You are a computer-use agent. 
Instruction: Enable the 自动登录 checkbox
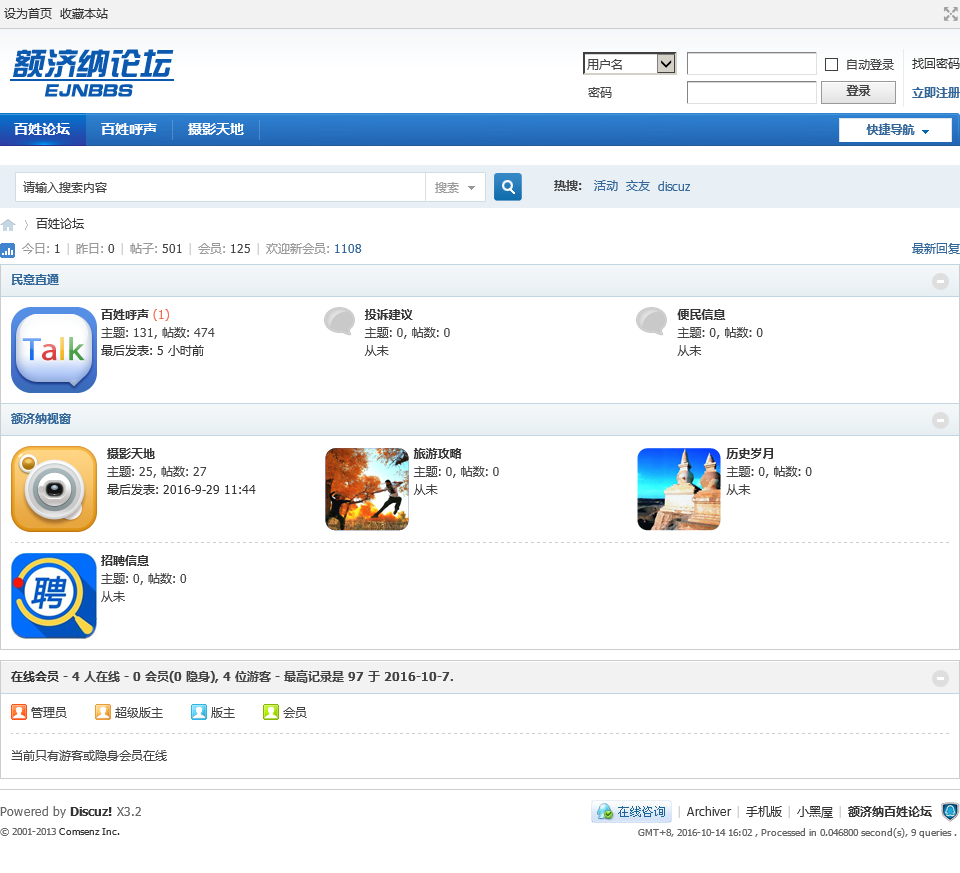(831, 64)
